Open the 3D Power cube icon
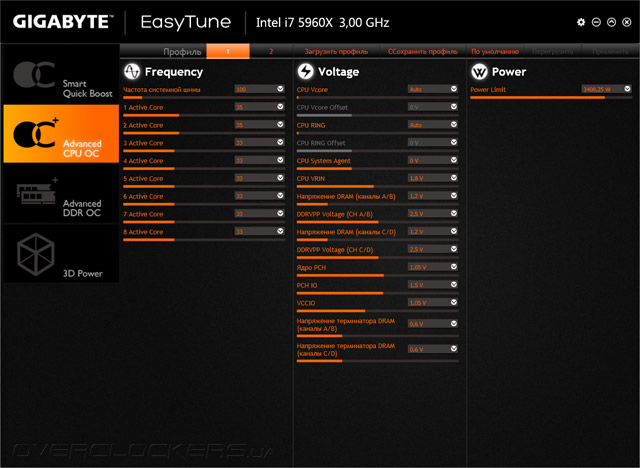This screenshot has height=468, width=640. [x=36, y=254]
